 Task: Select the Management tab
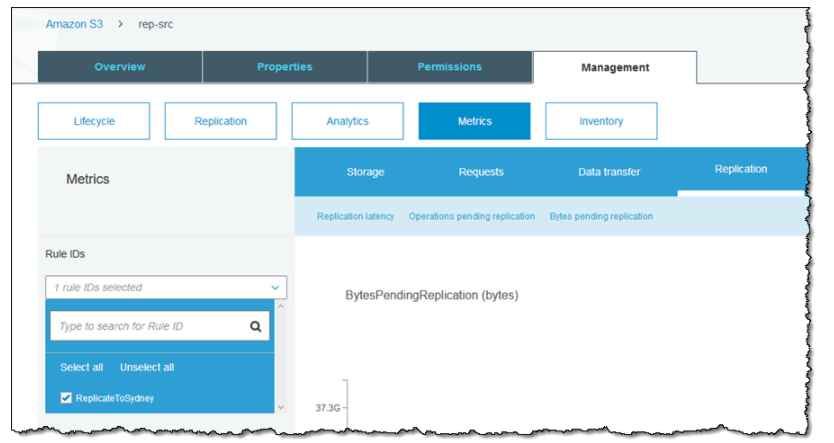click(x=615, y=68)
